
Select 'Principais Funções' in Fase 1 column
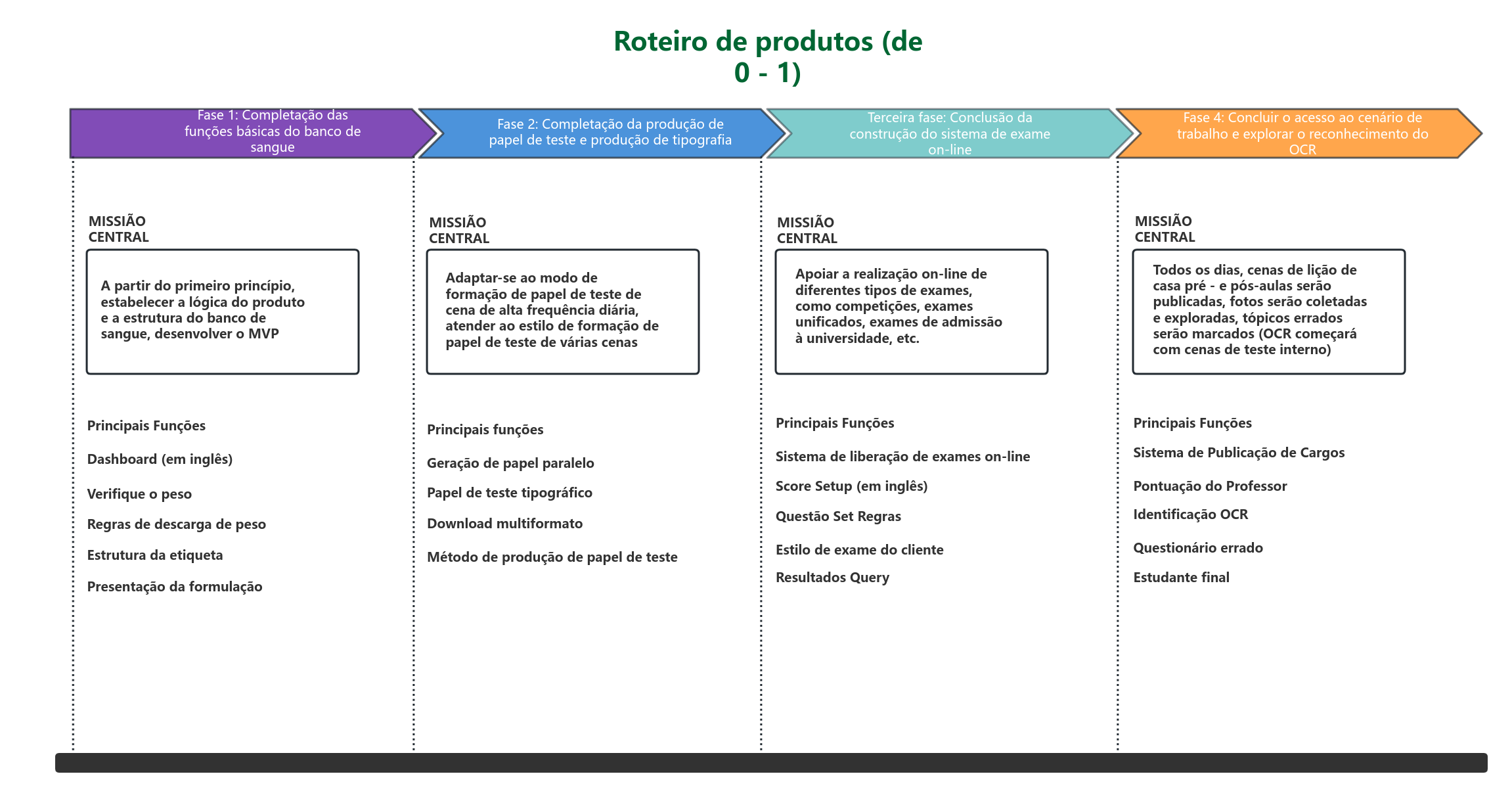point(146,426)
